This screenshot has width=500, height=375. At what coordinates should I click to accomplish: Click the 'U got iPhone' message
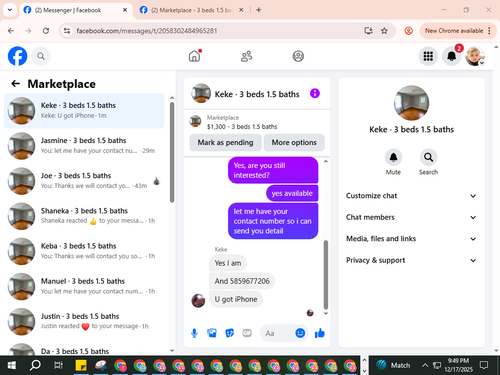236,299
